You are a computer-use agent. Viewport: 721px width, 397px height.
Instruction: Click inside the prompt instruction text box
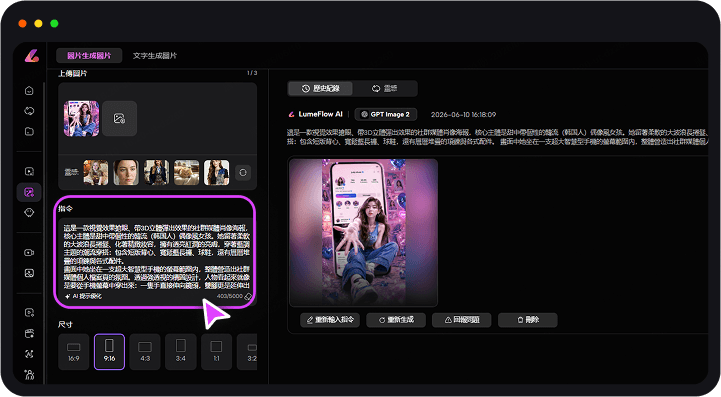click(x=156, y=257)
